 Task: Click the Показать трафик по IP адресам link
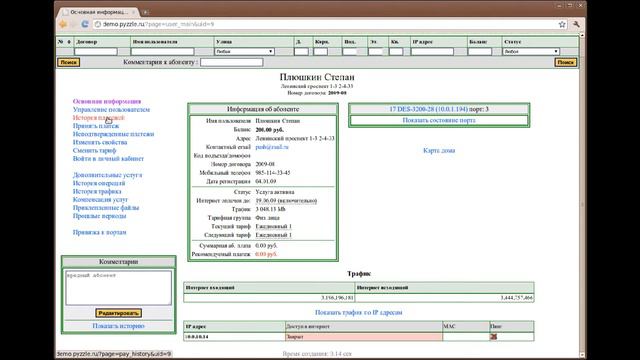[x=358, y=312]
